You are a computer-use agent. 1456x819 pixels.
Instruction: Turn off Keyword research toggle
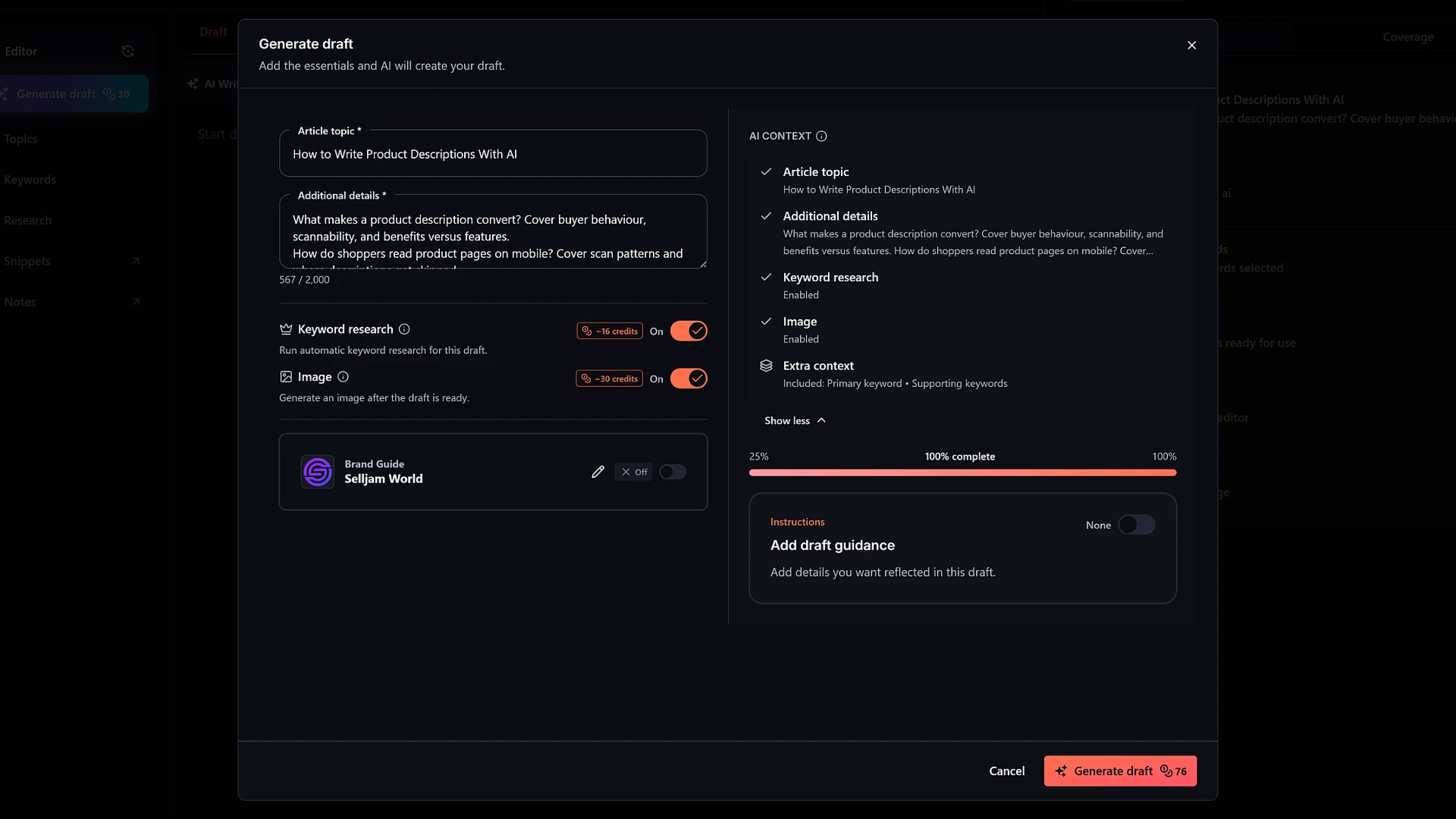point(689,331)
